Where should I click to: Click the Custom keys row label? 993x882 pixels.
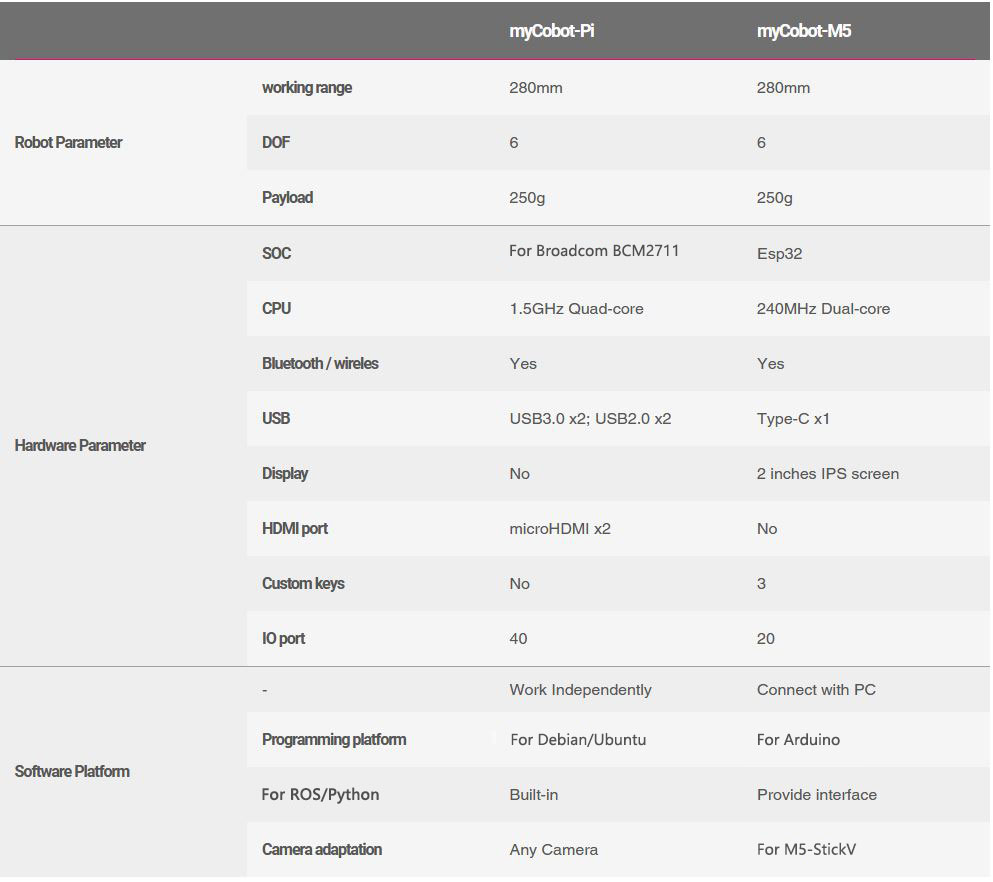[303, 584]
